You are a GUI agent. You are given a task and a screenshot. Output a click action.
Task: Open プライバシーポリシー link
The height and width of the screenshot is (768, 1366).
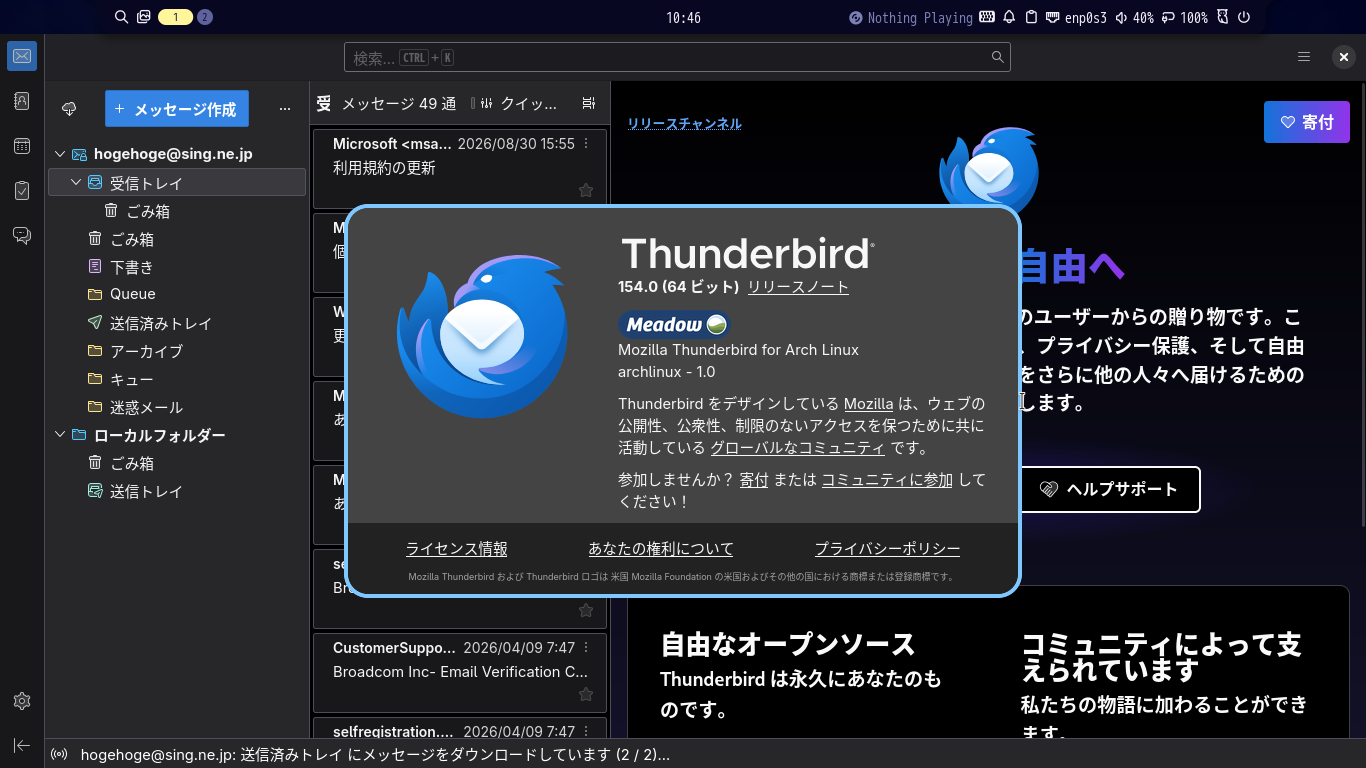pyautogui.click(x=888, y=549)
